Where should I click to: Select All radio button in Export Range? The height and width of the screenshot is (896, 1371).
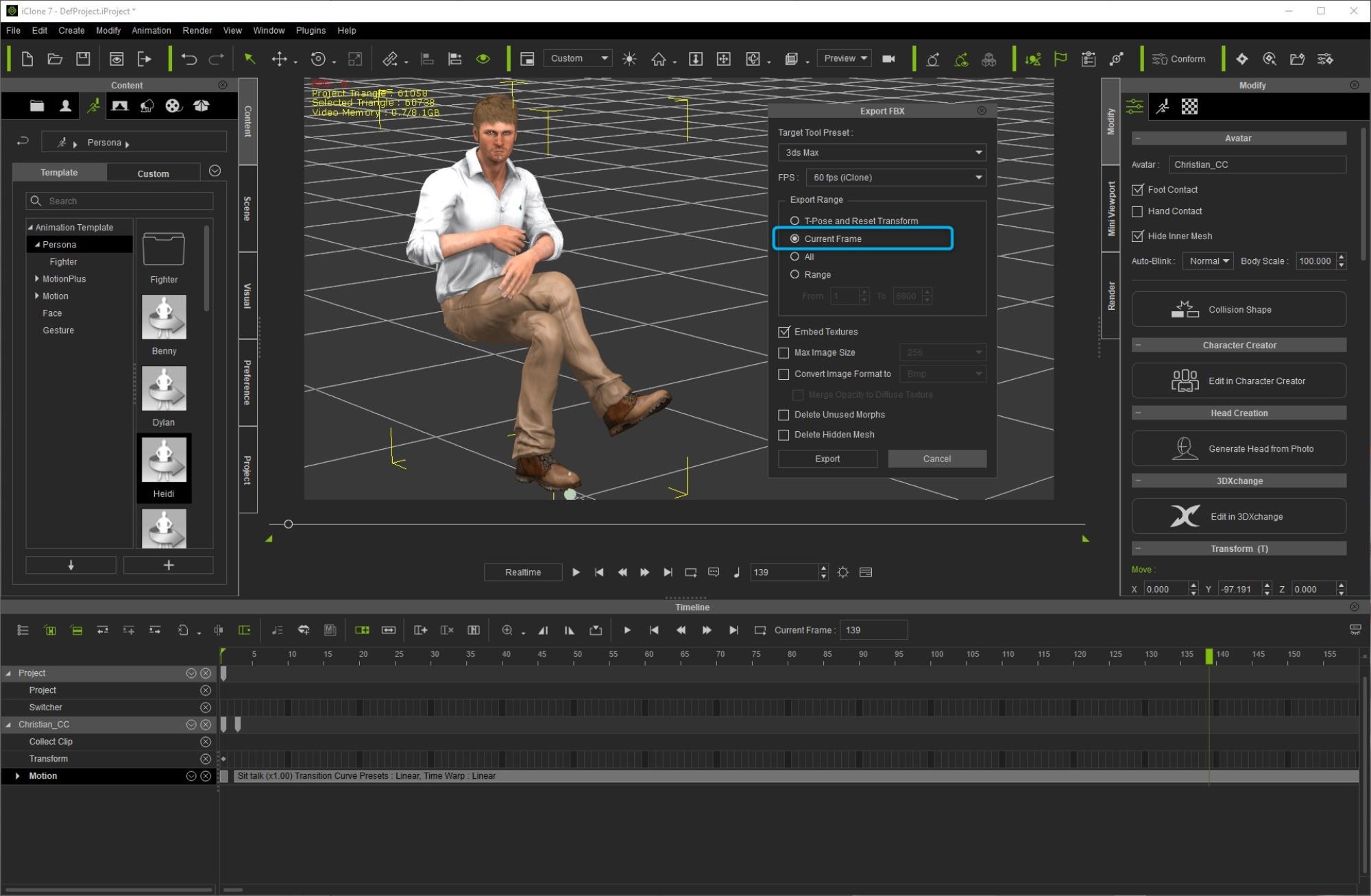coord(795,256)
